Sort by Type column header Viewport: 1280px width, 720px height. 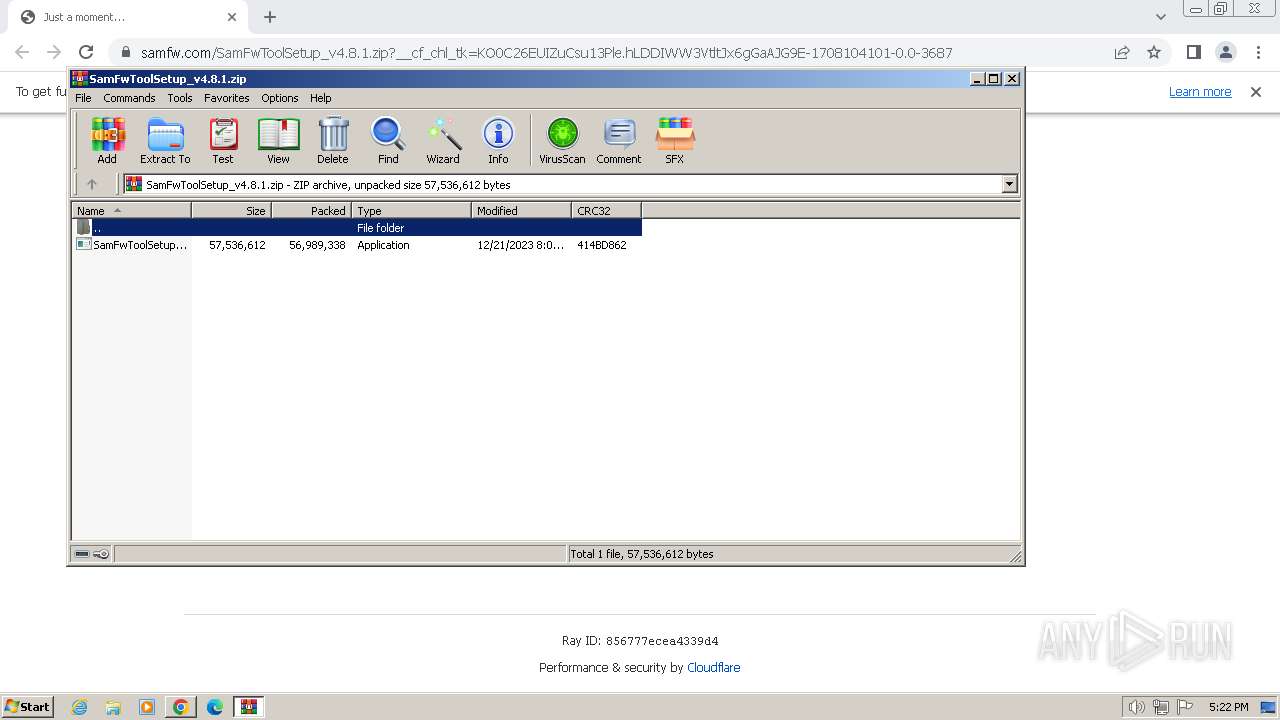[x=411, y=210]
